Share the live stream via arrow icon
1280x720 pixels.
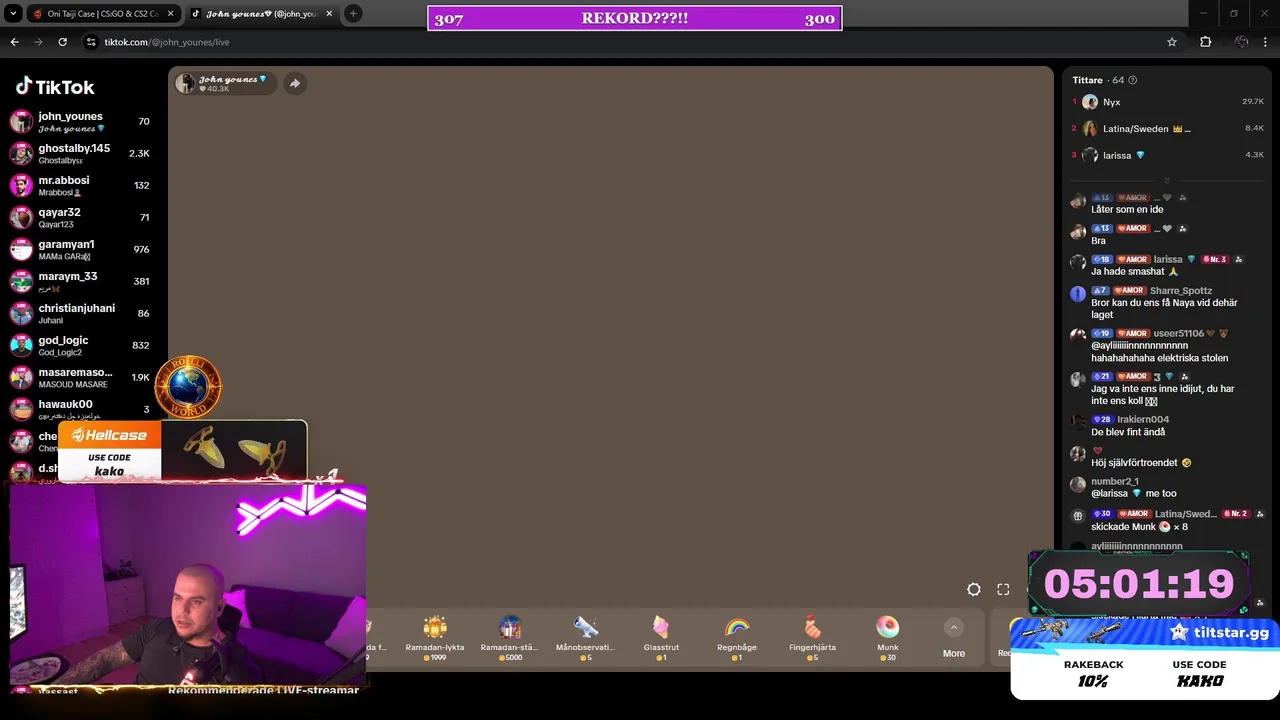295,84
